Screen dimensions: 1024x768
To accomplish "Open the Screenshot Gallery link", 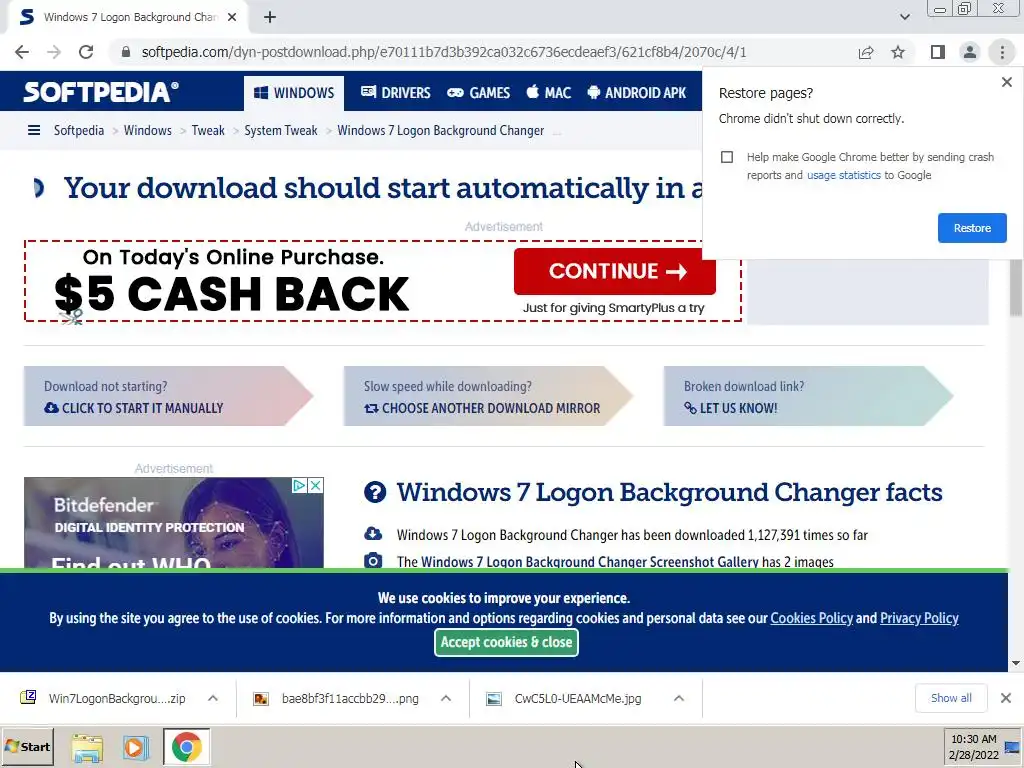I will click(590, 562).
